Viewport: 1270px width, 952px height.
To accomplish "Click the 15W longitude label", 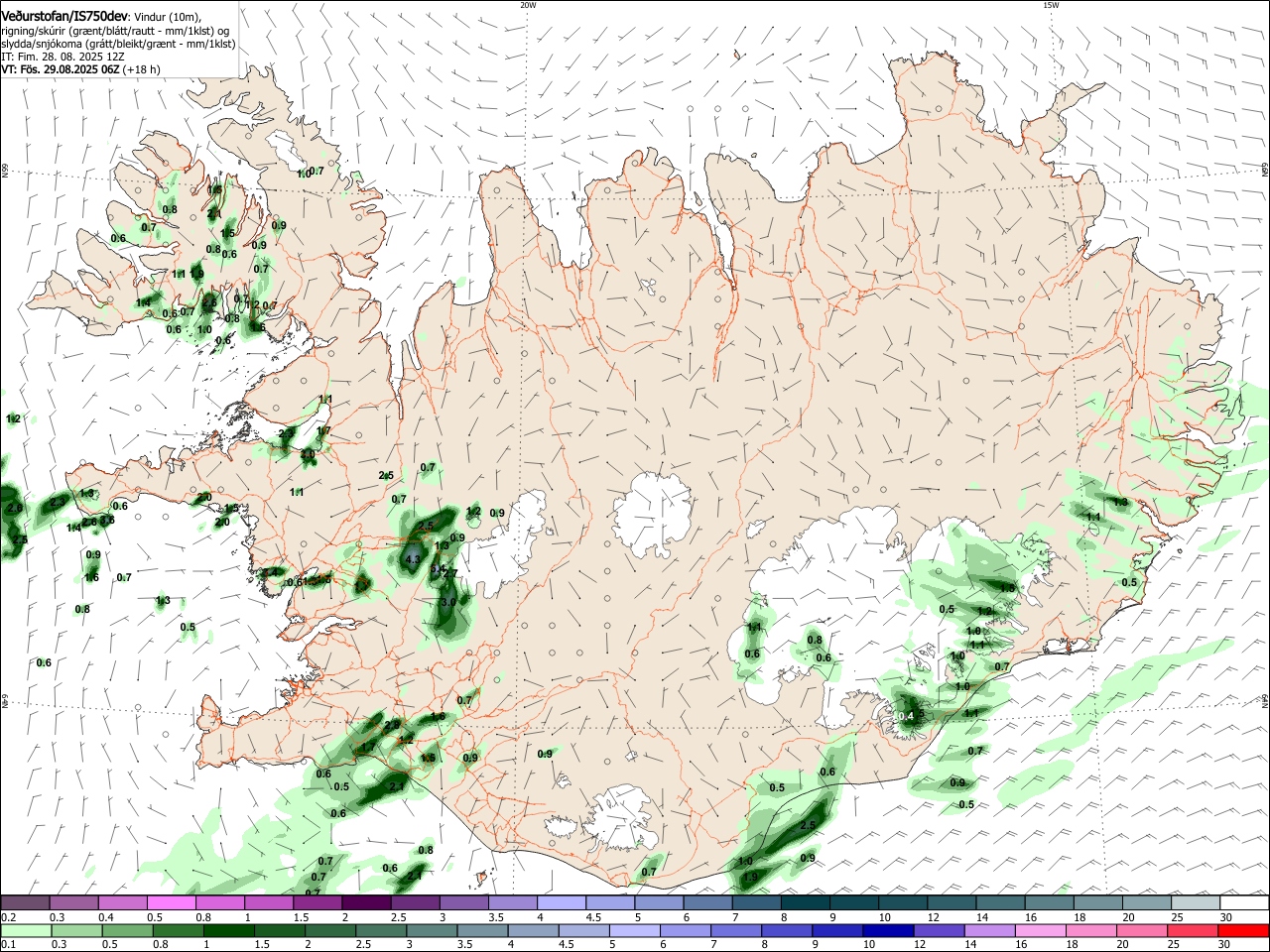I will pos(1051,5).
